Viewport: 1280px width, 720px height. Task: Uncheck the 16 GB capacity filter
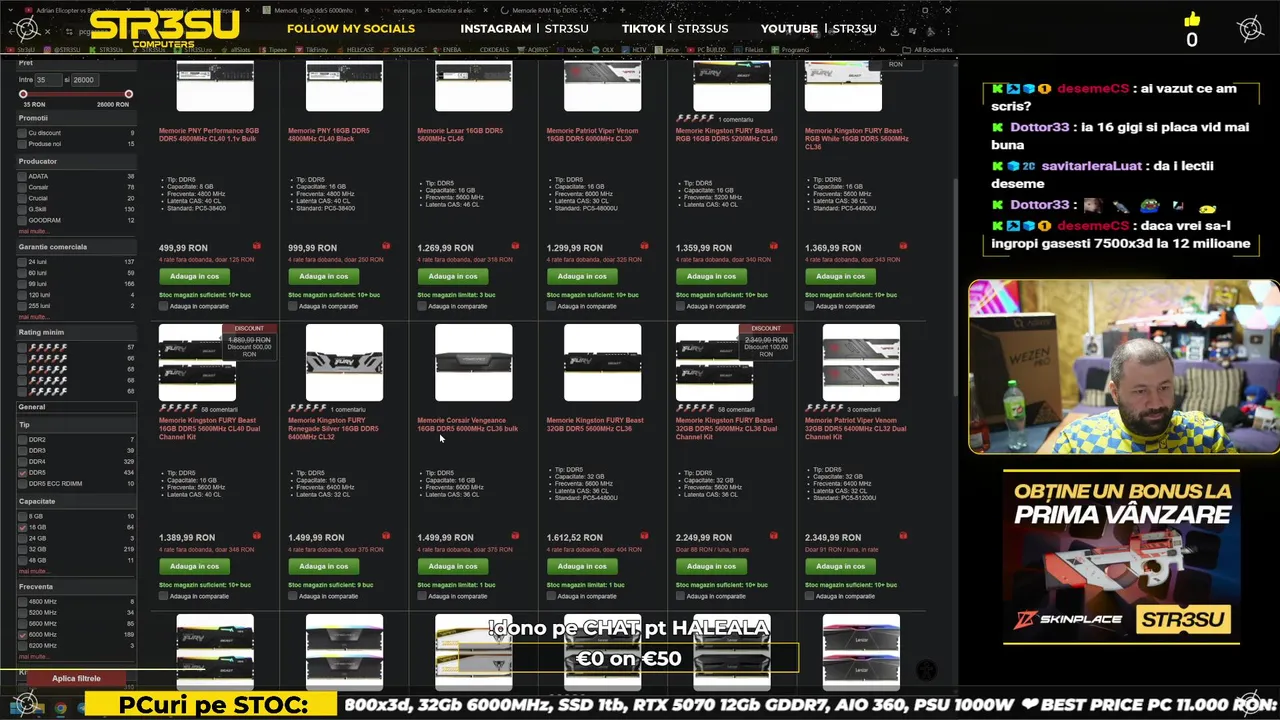click(x=22, y=527)
